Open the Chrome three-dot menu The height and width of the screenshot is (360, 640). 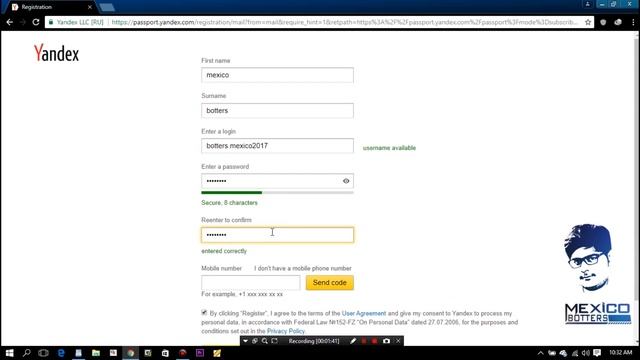(x=633, y=22)
